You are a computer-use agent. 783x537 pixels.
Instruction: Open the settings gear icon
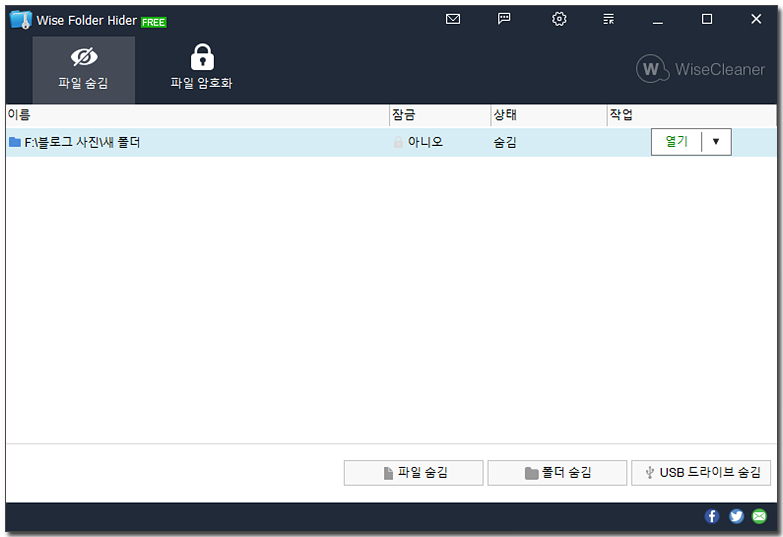(559, 19)
